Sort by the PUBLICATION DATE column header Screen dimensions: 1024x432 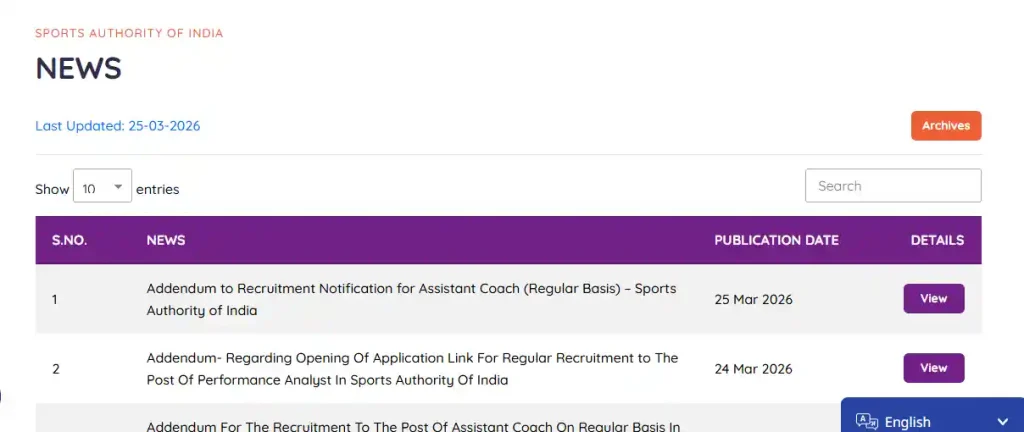776,240
